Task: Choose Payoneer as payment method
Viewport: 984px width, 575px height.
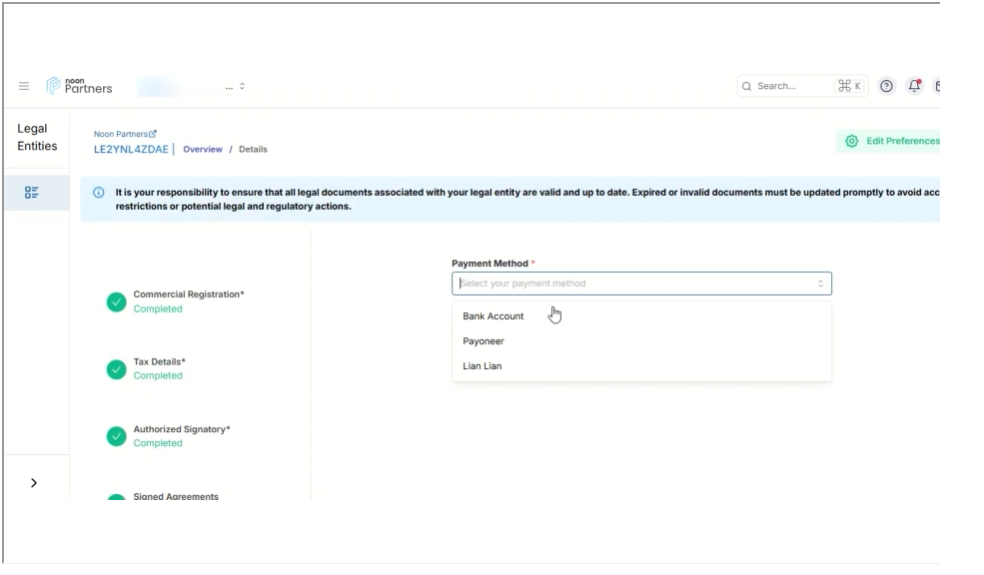Action: (x=483, y=341)
